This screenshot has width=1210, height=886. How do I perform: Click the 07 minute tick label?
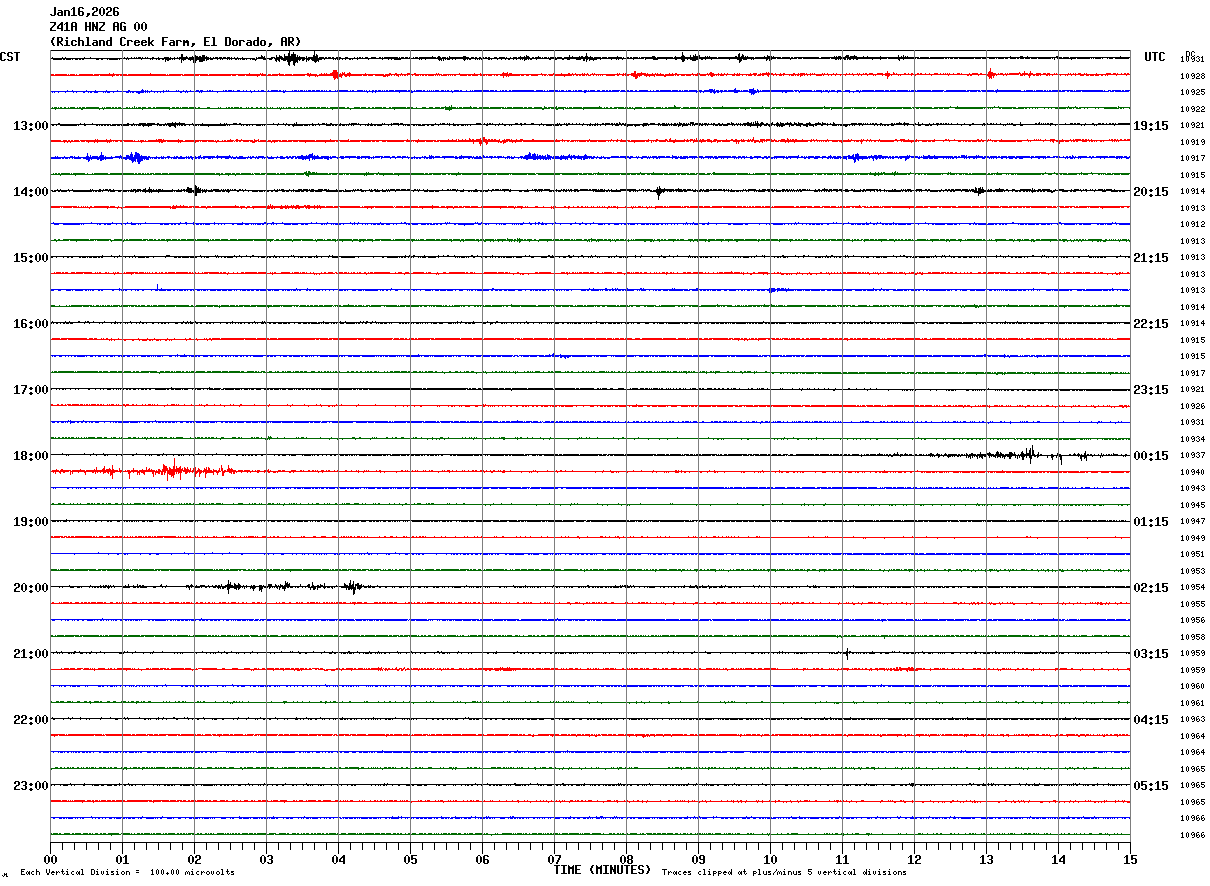pos(554,859)
